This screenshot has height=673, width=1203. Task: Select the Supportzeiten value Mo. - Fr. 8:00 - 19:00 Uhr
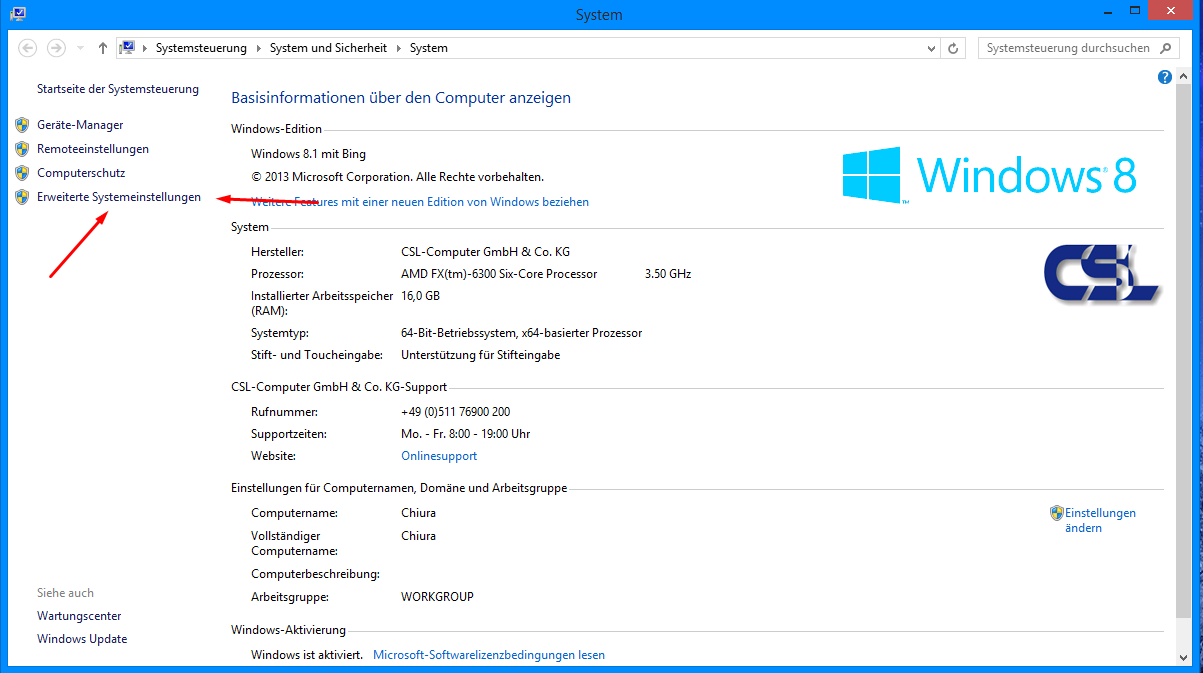coord(466,434)
